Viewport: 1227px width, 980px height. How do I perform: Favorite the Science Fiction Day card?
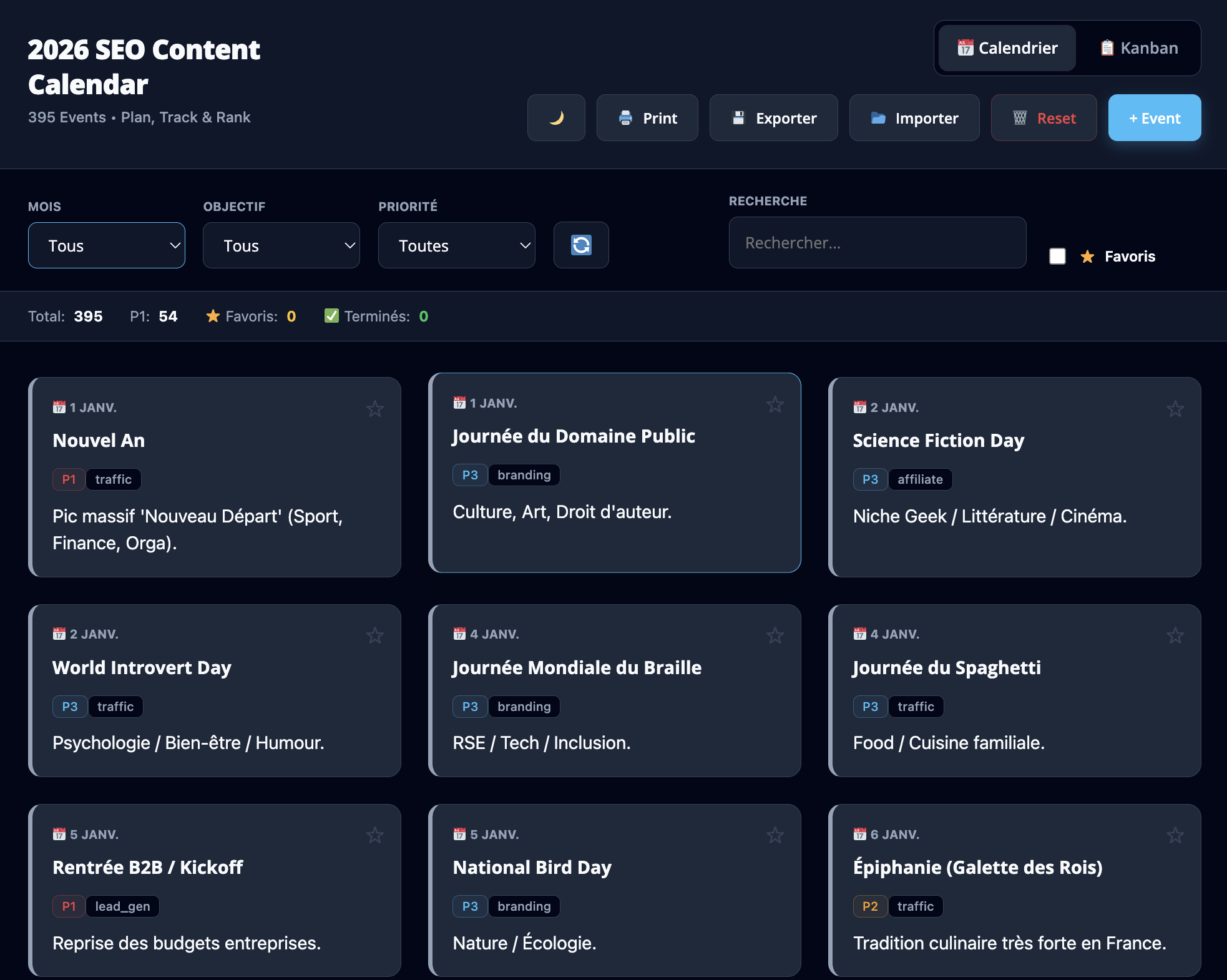1175,409
